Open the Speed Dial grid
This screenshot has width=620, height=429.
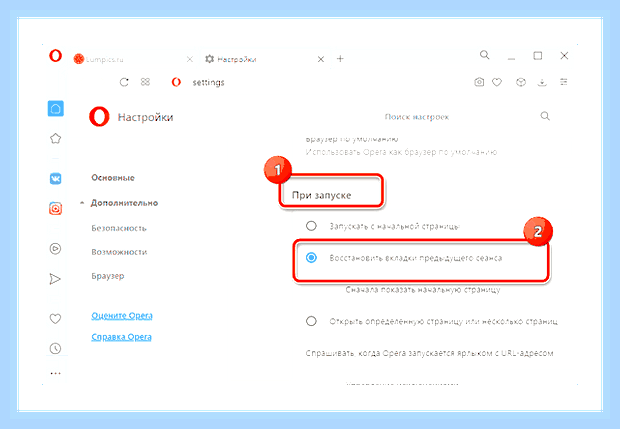[x=146, y=82]
